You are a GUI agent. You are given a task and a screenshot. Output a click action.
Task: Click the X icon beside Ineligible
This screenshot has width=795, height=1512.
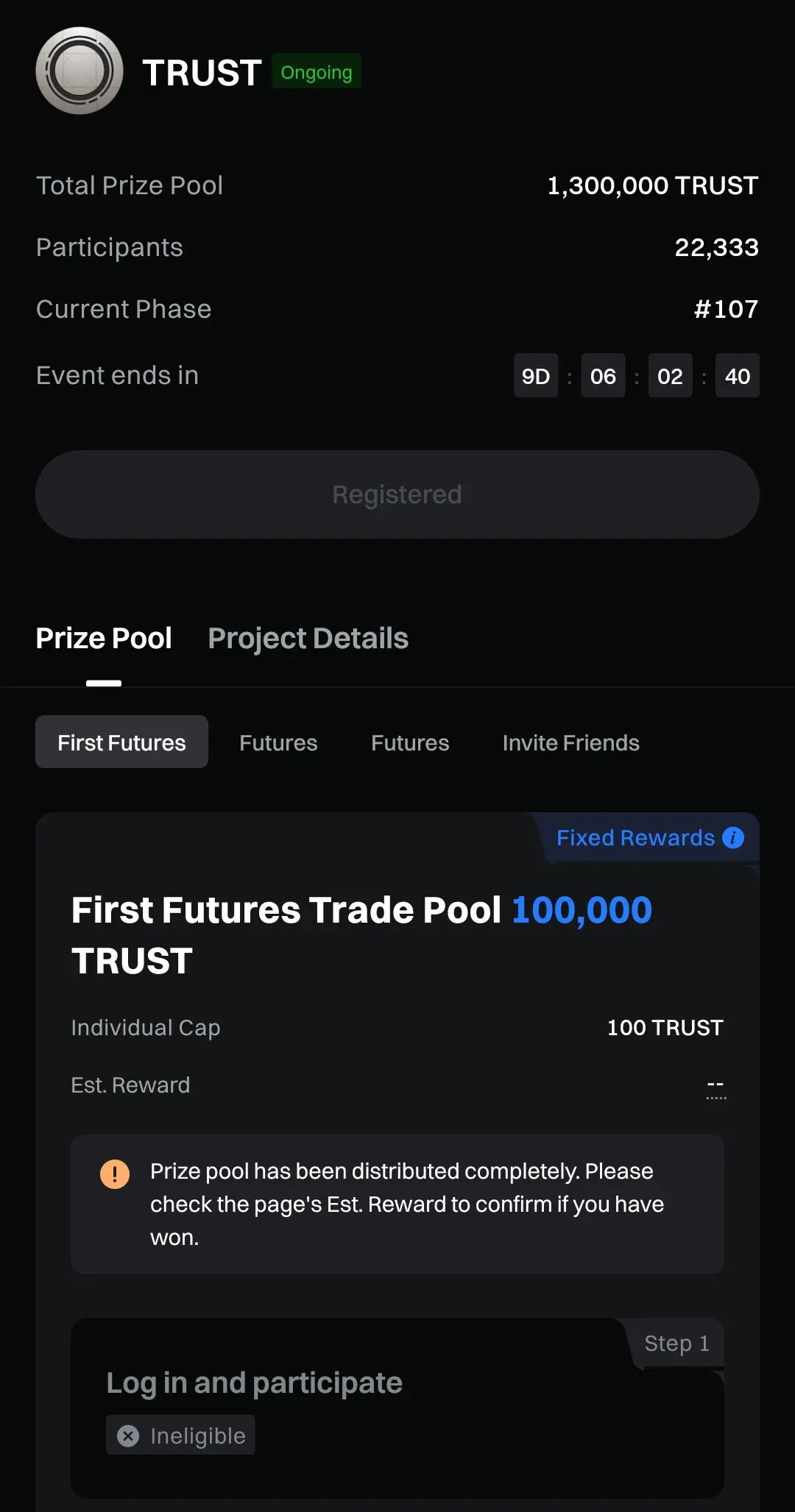point(128,1435)
